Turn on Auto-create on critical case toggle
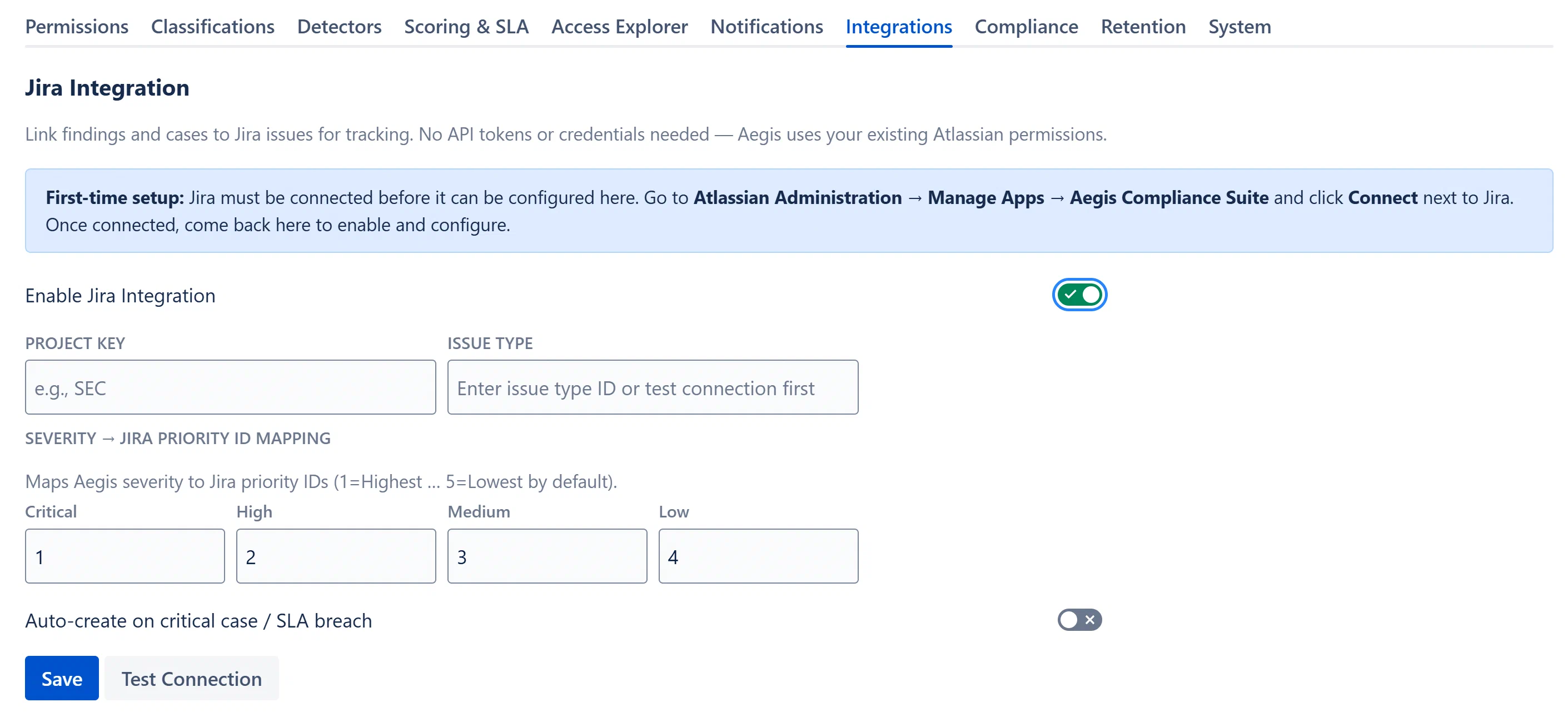The height and width of the screenshot is (727, 1568). tap(1079, 620)
